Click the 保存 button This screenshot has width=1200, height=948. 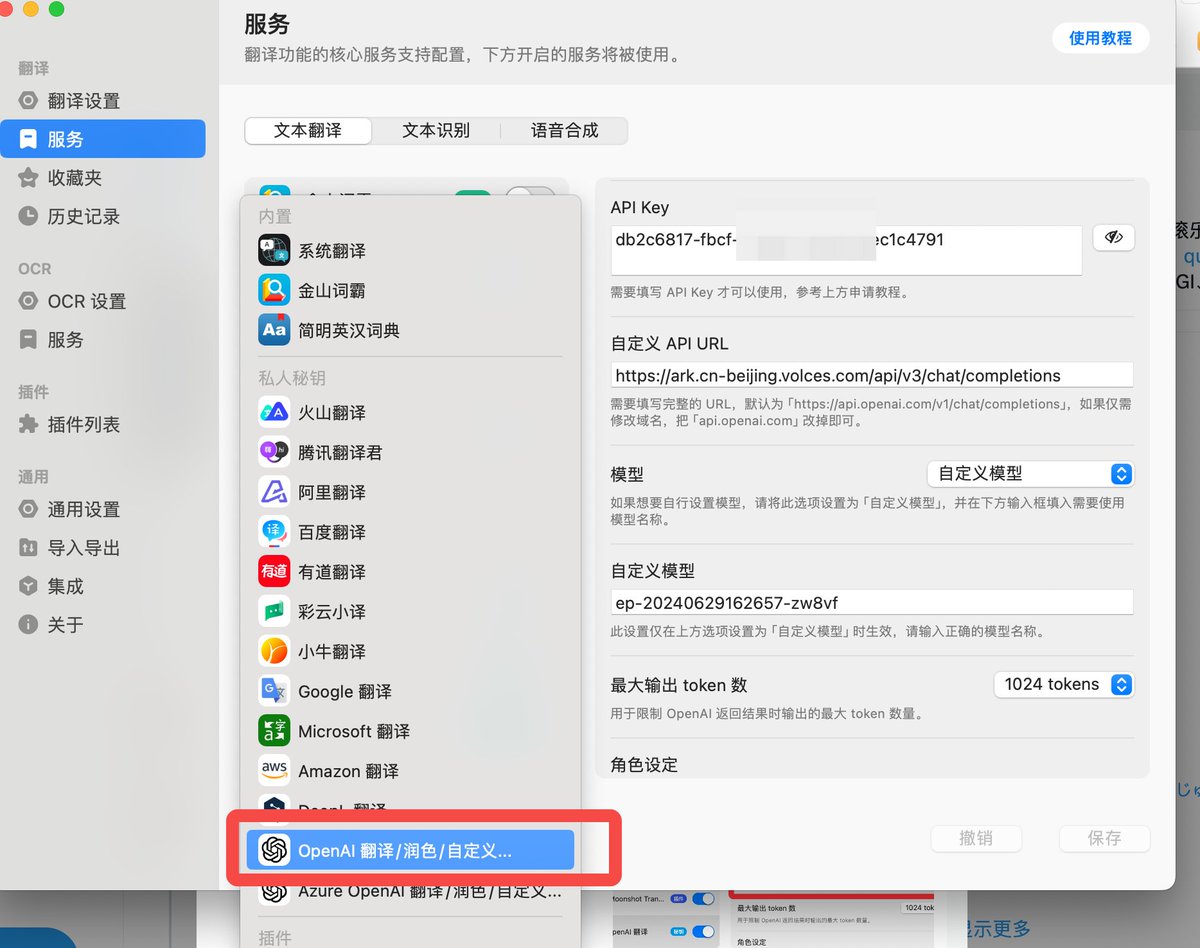coord(1104,838)
